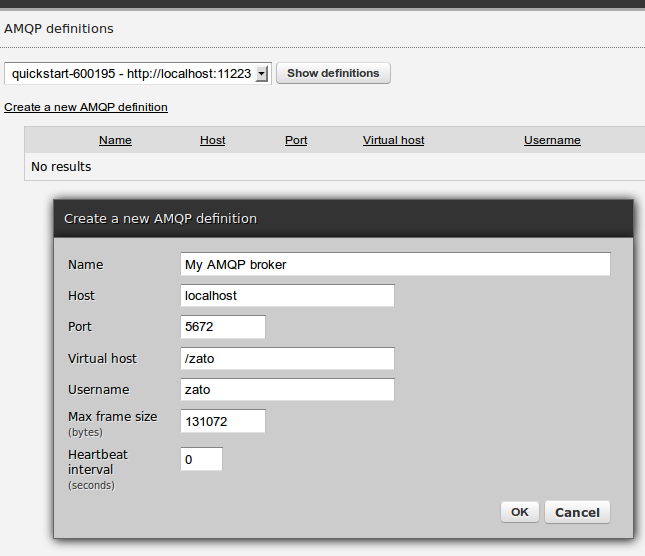Screen dimensions: 645x556
Task: Open the Create a new AMQP definition link
Action: click(x=86, y=107)
